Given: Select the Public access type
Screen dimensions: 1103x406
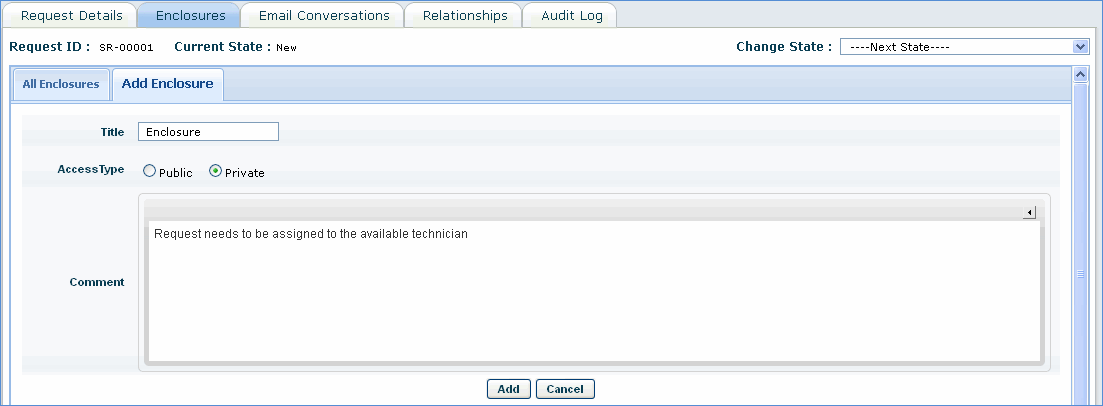Looking at the screenshot, I should [x=150, y=172].
